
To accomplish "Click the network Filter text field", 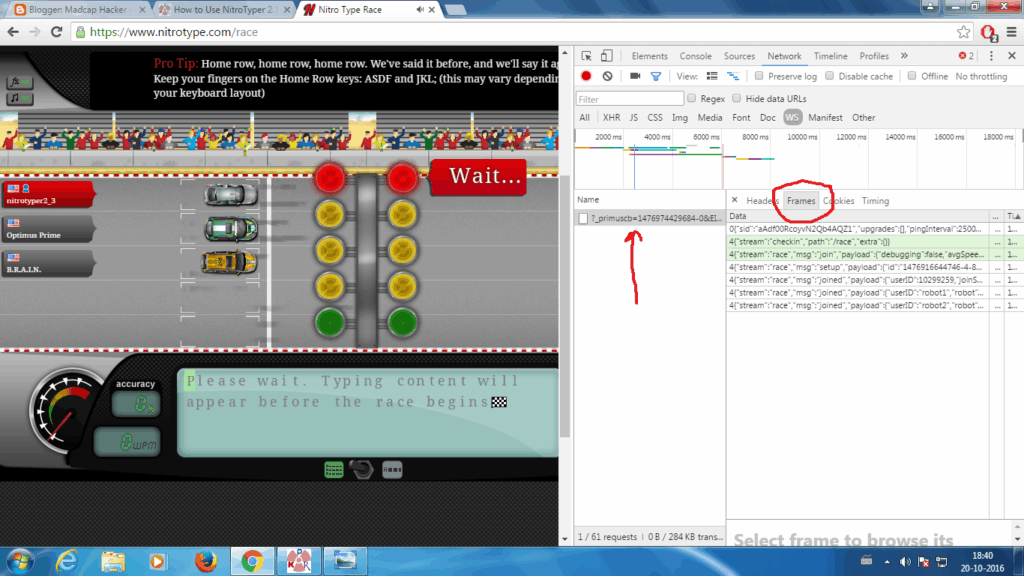I will point(630,99).
